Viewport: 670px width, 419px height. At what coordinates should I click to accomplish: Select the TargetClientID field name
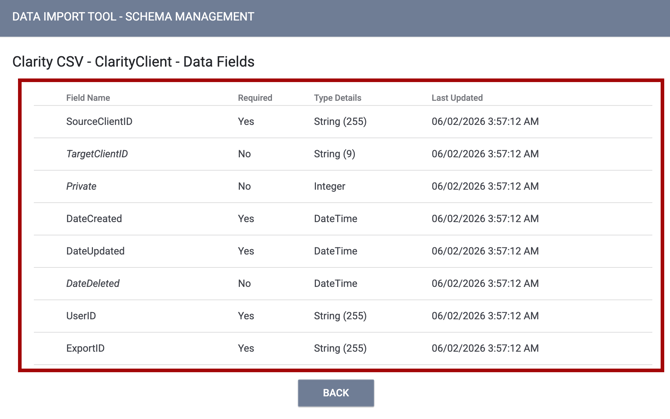click(x=97, y=154)
